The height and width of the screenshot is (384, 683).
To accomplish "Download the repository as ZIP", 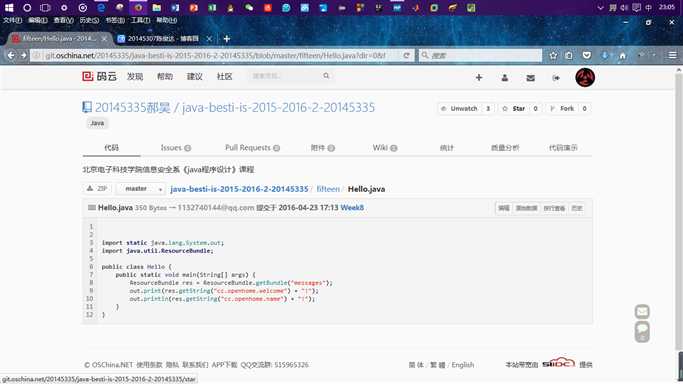I will coord(97,189).
